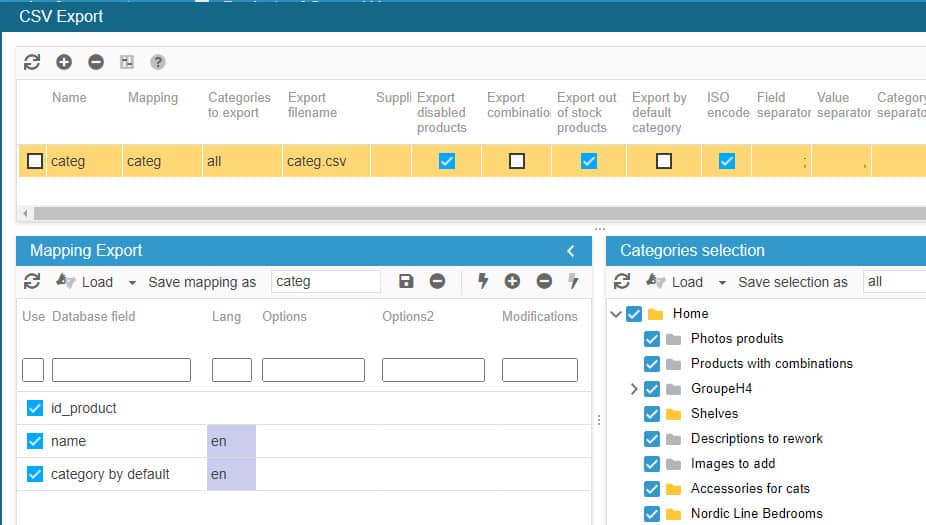
Task: Uncheck the id_product field checkbox
Action: pyautogui.click(x=35, y=408)
